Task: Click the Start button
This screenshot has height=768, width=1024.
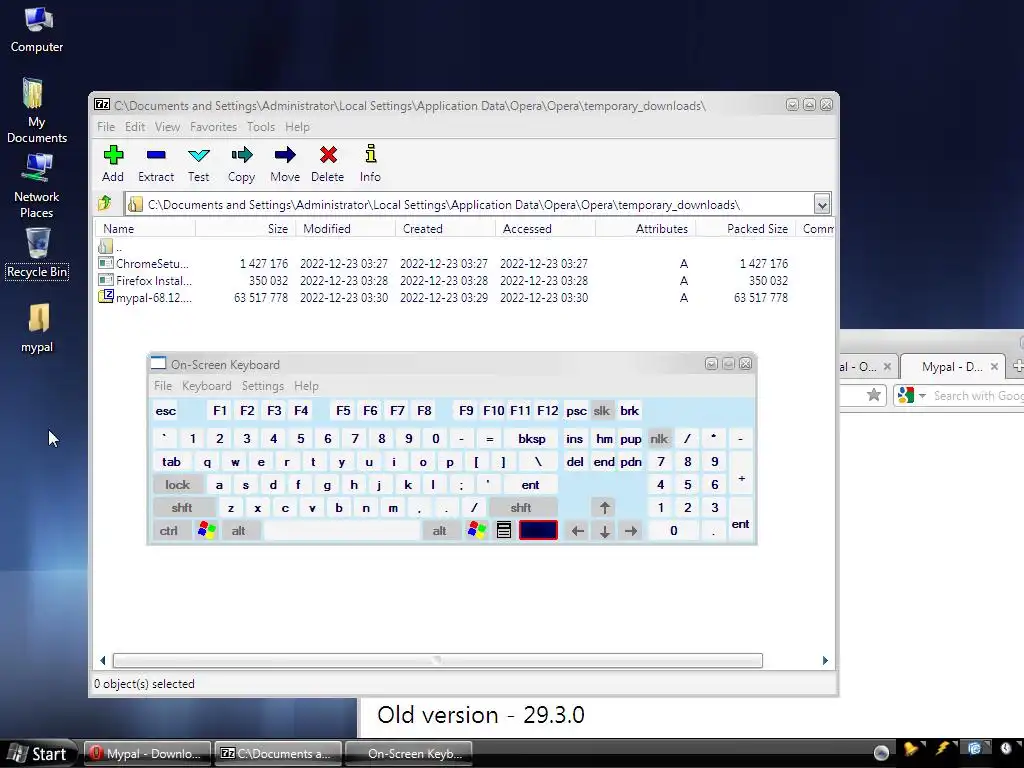Action: (x=38, y=754)
